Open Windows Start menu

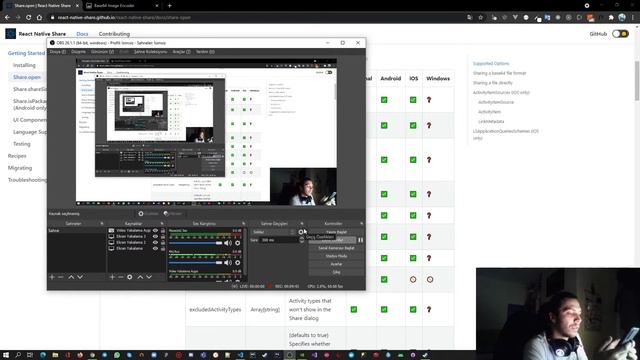pos(6,355)
